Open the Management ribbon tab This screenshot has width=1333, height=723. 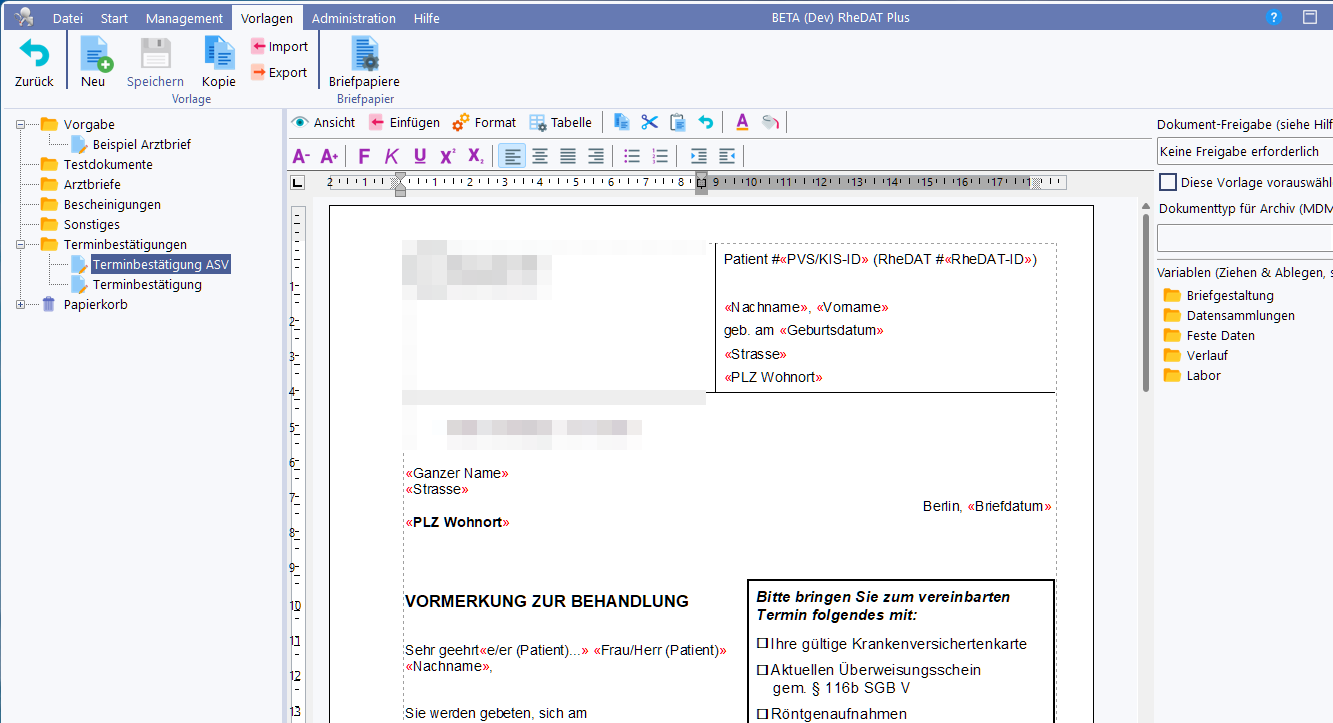click(x=184, y=18)
